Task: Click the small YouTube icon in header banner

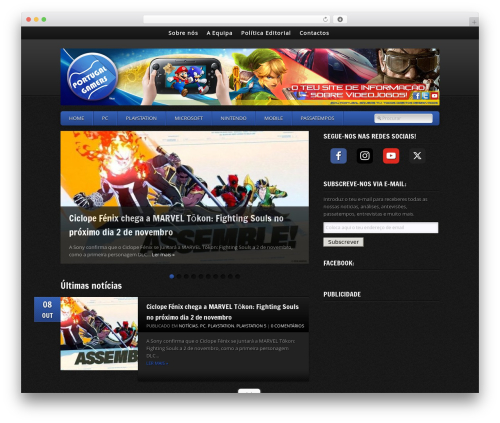Action: click(x=434, y=96)
